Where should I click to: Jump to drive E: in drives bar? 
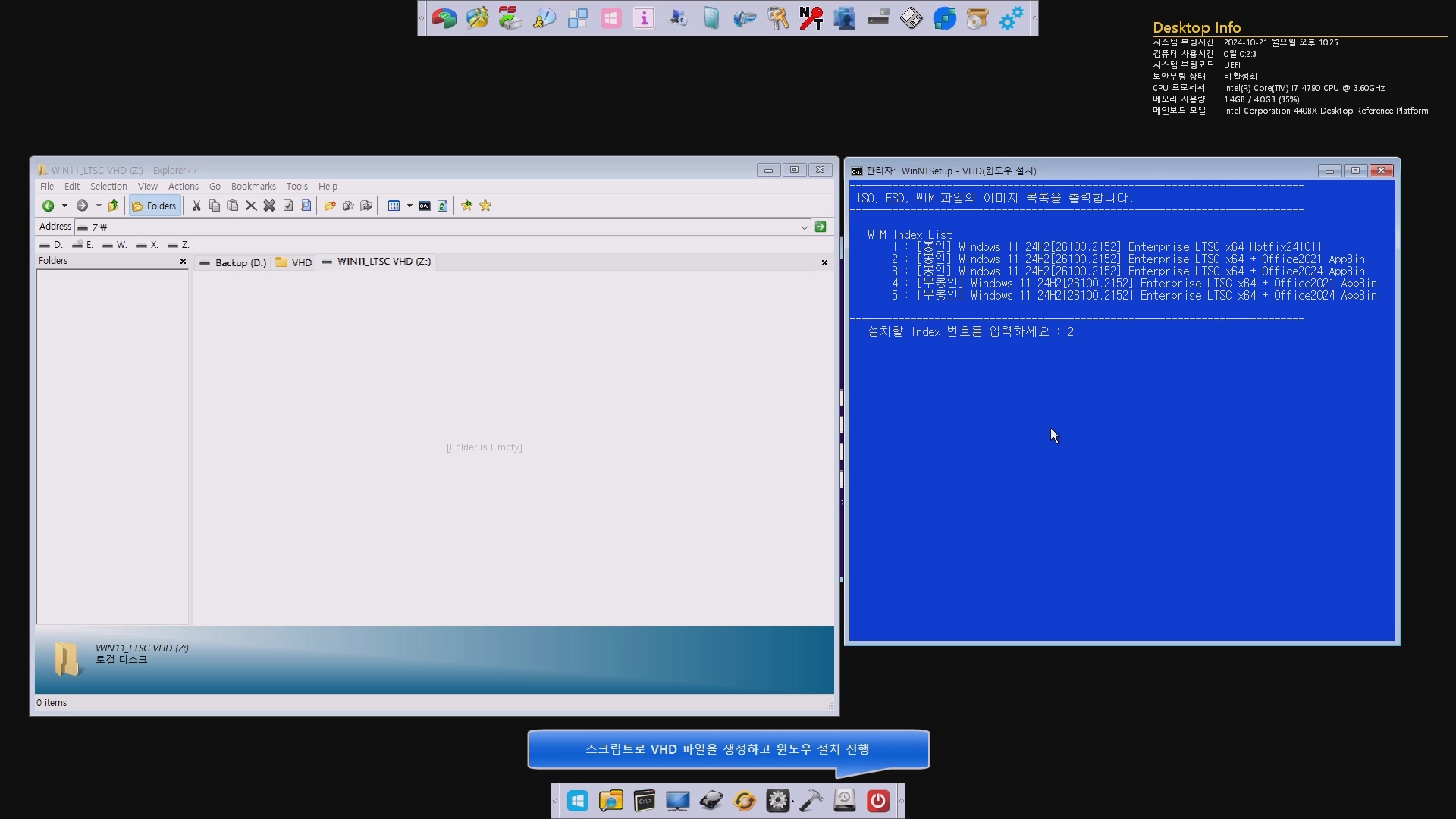click(83, 245)
